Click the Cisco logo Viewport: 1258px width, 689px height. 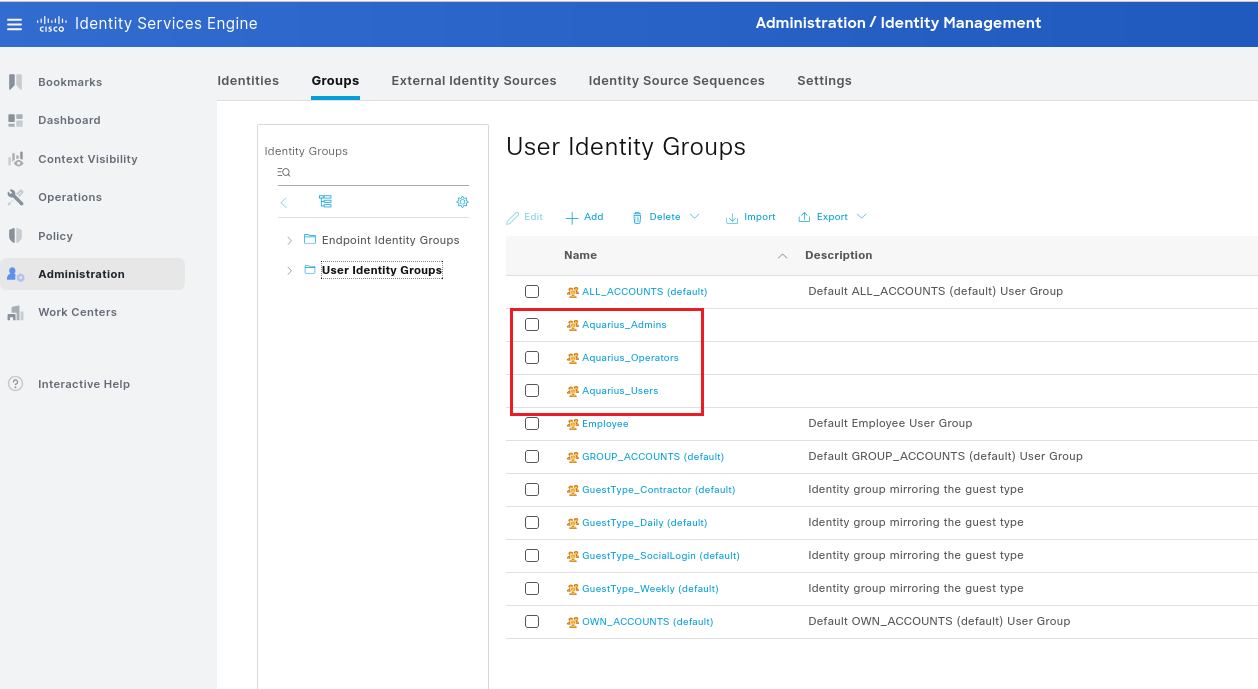(x=51, y=24)
